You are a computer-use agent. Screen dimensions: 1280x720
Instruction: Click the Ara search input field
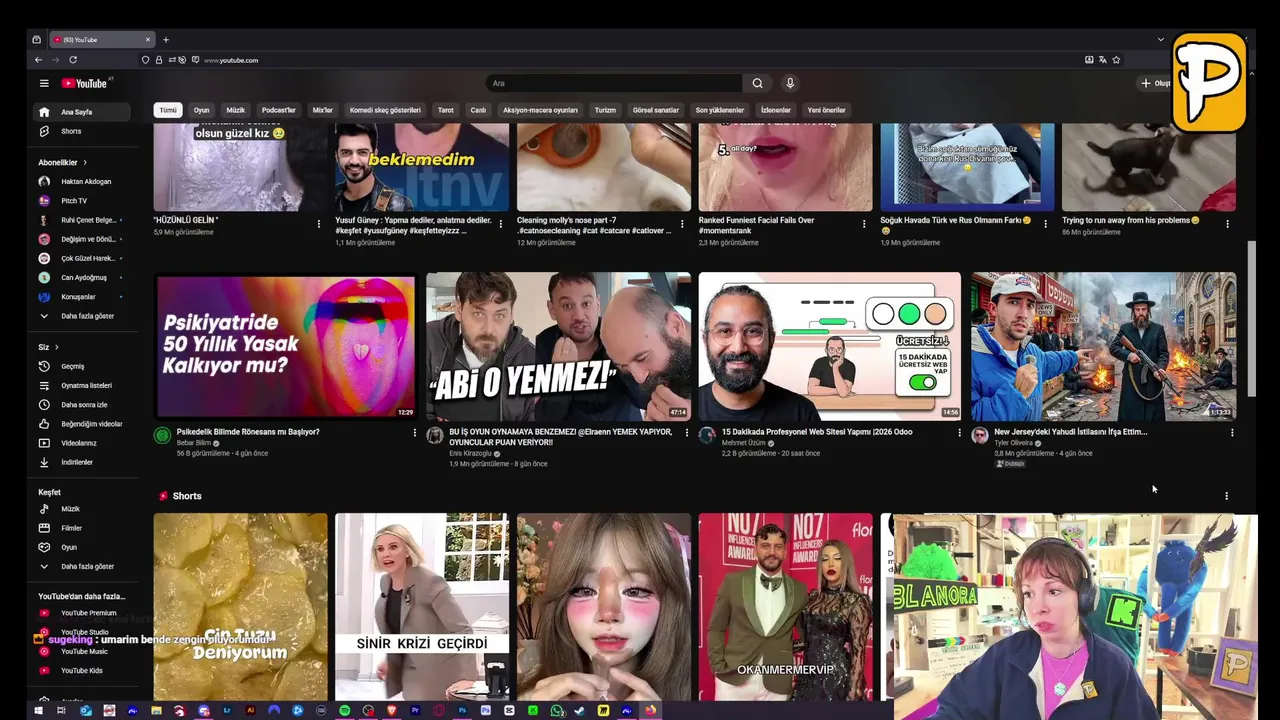[x=614, y=83]
